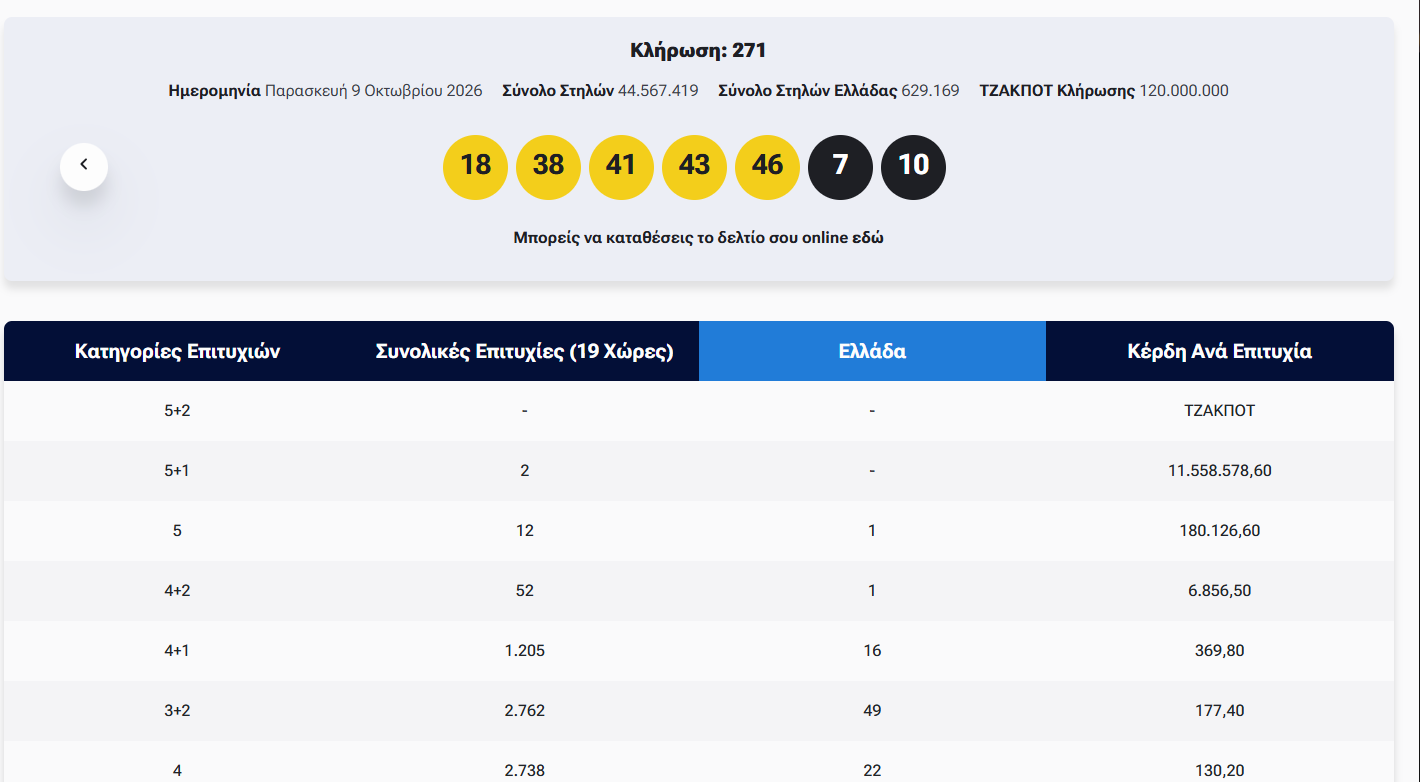This screenshot has height=782, width=1420.
Task: Select the Ελλάδα column header
Action: (x=872, y=351)
